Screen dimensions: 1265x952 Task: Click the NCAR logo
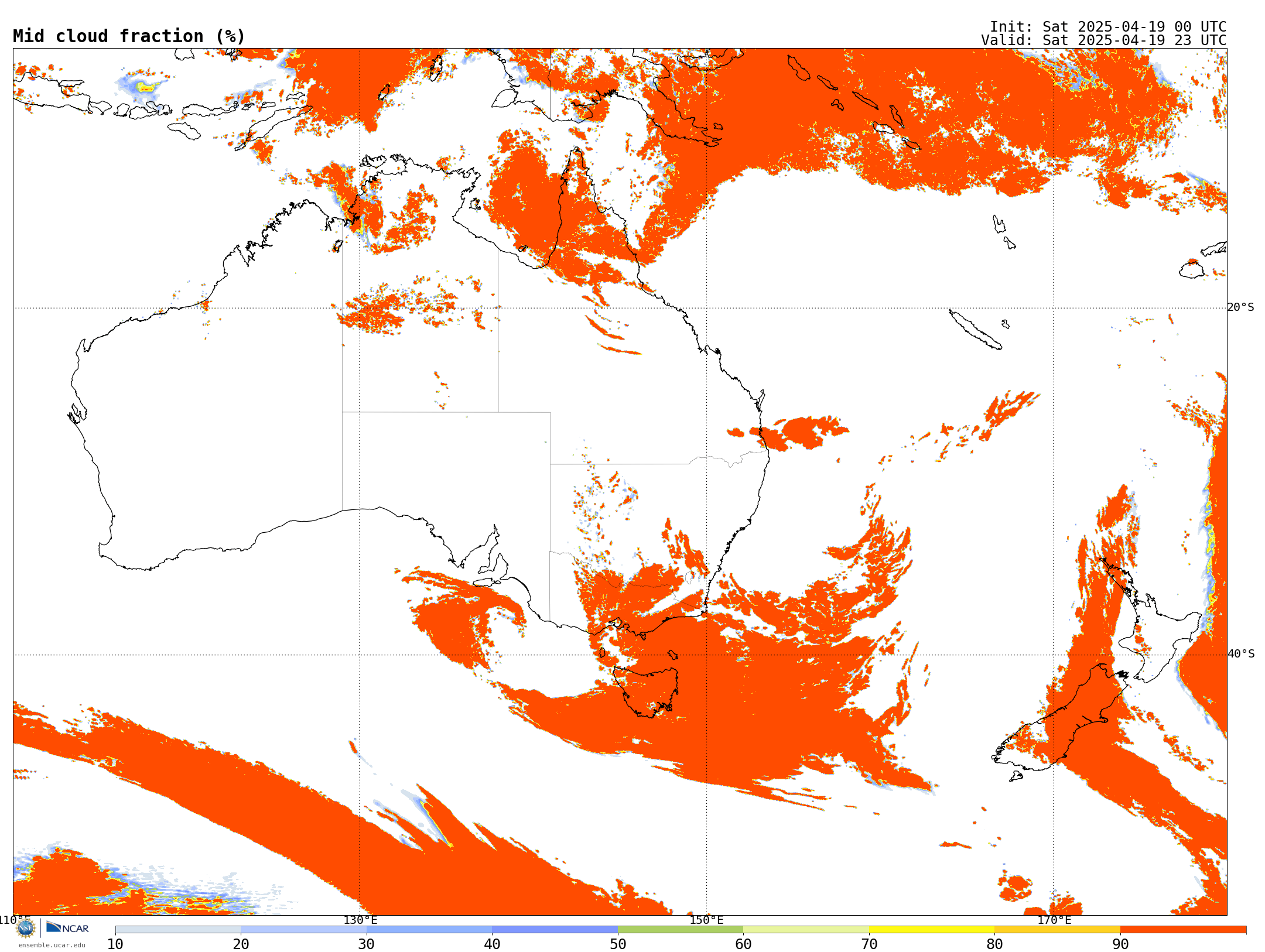coord(67,927)
